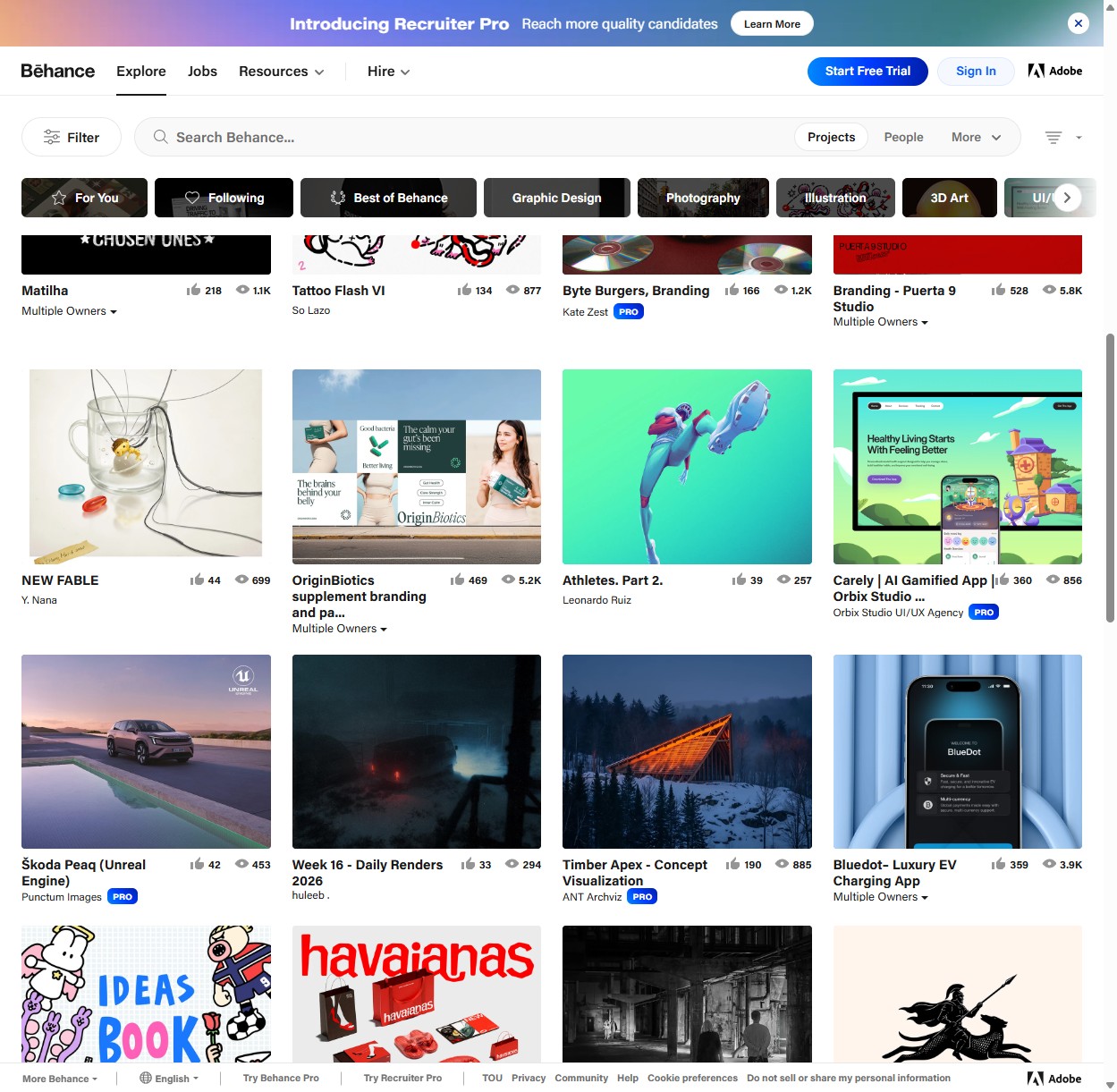Expand Multiple Owners under Branding Puerta 9
Image resolution: width=1117 pixels, height=1092 pixels.
pyautogui.click(x=881, y=322)
